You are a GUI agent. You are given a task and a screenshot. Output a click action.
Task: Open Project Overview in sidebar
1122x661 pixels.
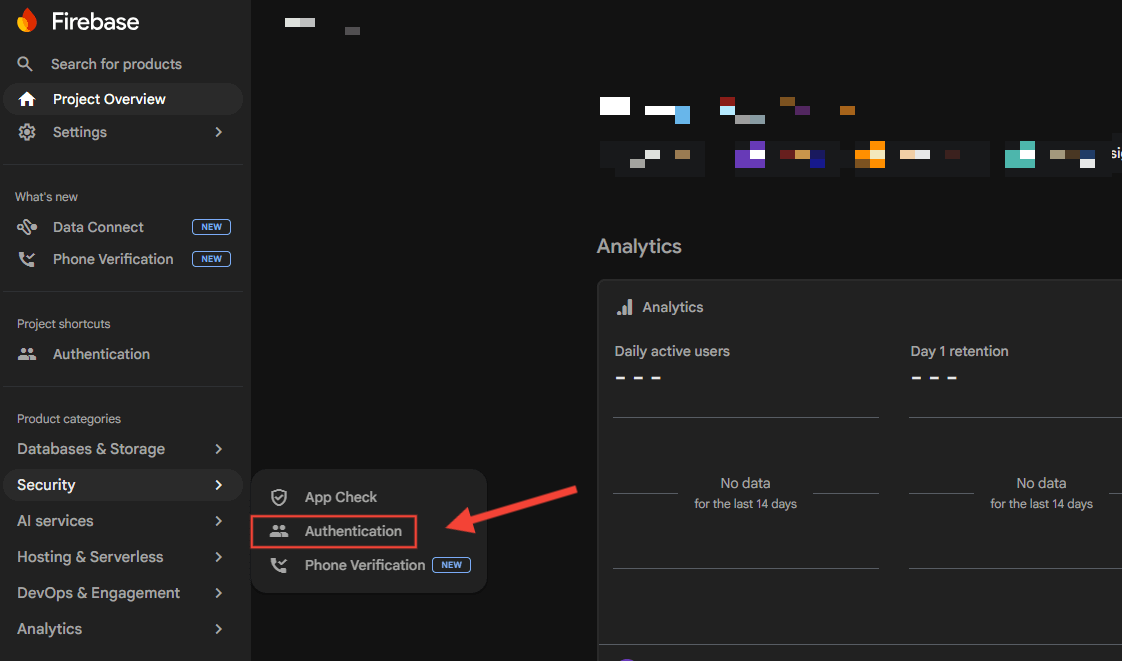123,99
